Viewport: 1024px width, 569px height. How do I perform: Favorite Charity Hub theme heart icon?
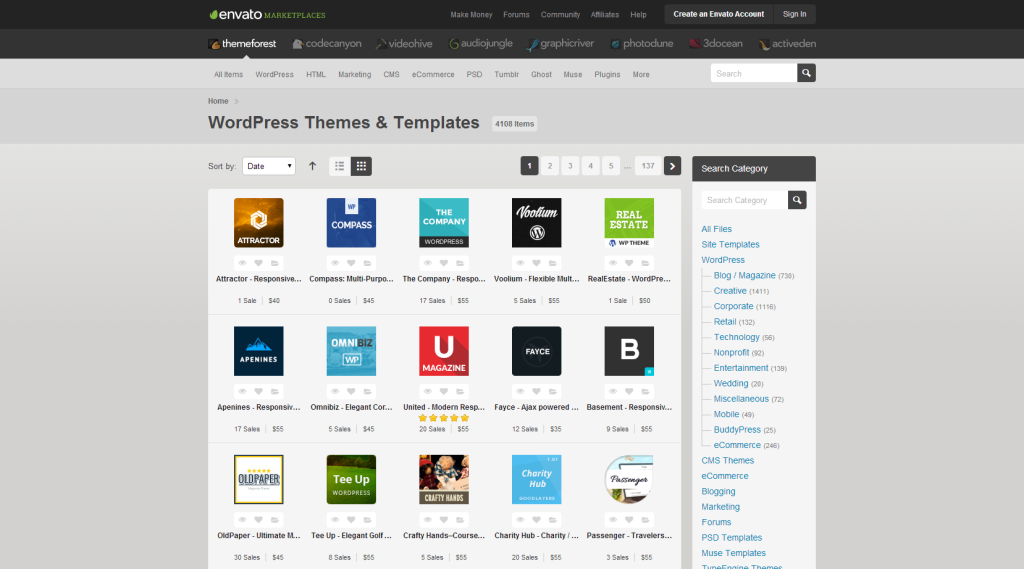pyautogui.click(x=536, y=520)
